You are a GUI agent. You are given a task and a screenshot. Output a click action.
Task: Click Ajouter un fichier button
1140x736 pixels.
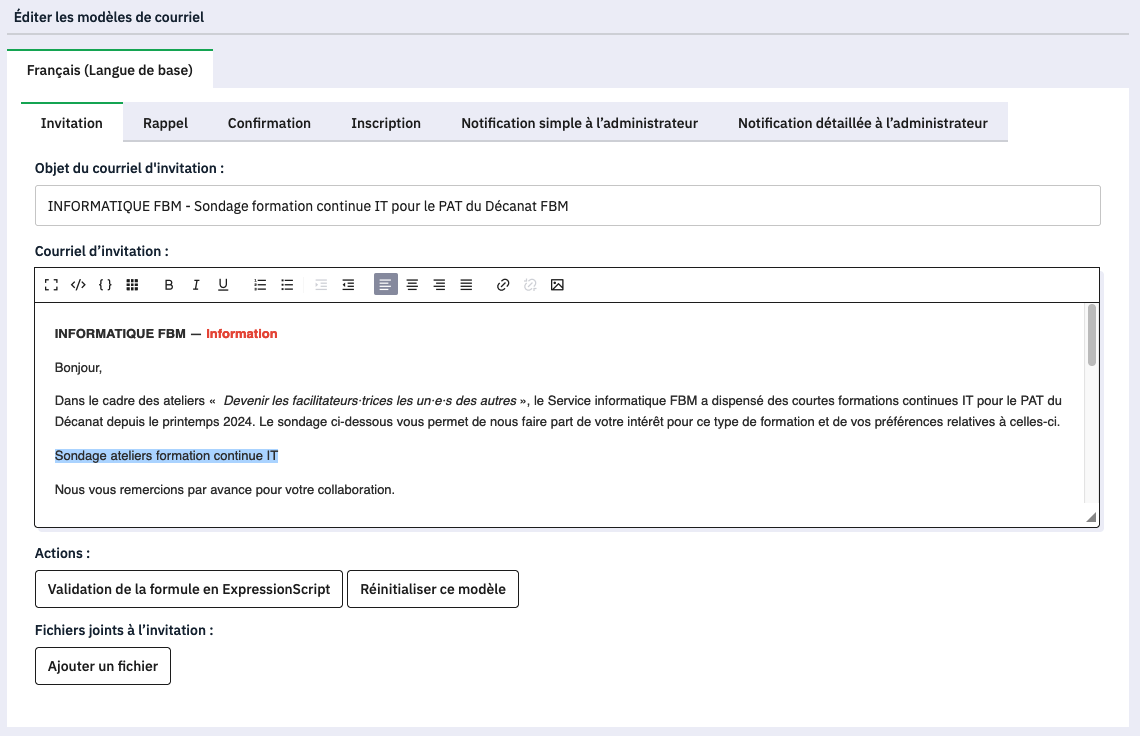[103, 666]
